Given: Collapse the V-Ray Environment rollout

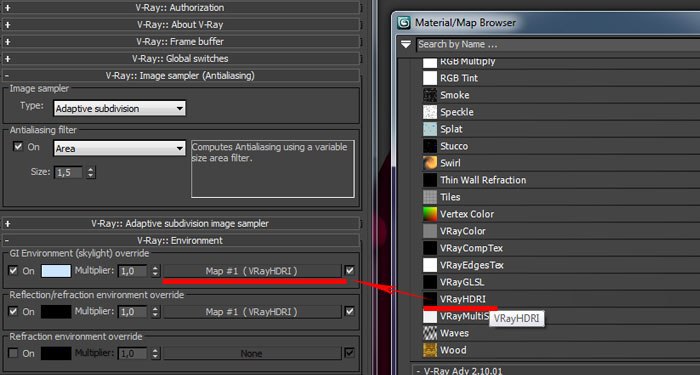Looking at the screenshot, I should (x=181, y=240).
